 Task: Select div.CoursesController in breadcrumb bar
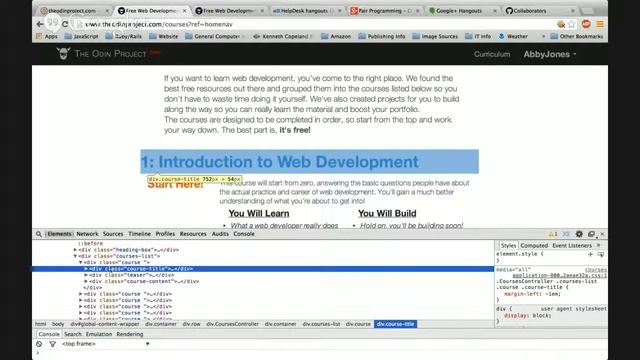coord(232,324)
